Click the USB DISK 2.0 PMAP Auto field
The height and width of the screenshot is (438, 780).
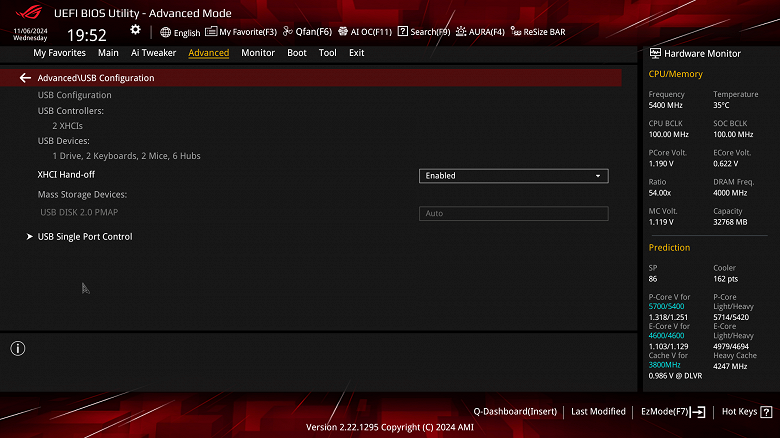(513, 214)
